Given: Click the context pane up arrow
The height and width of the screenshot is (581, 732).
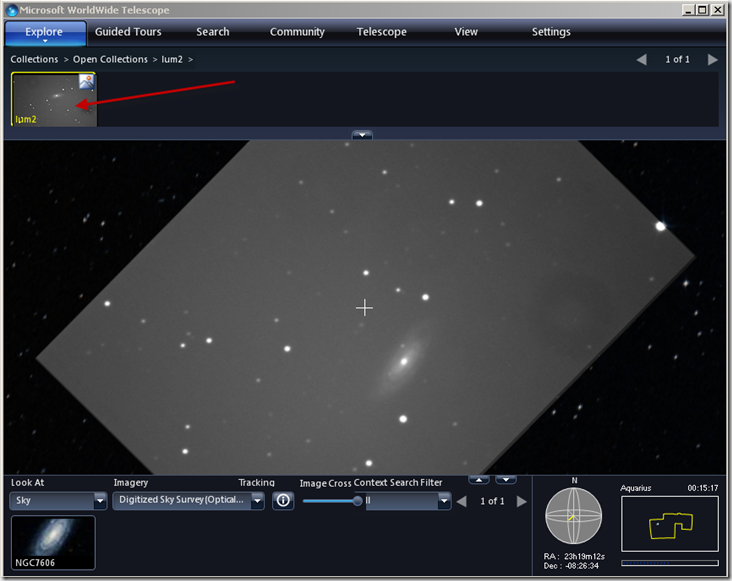Looking at the screenshot, I should click(x=479, y=479).
